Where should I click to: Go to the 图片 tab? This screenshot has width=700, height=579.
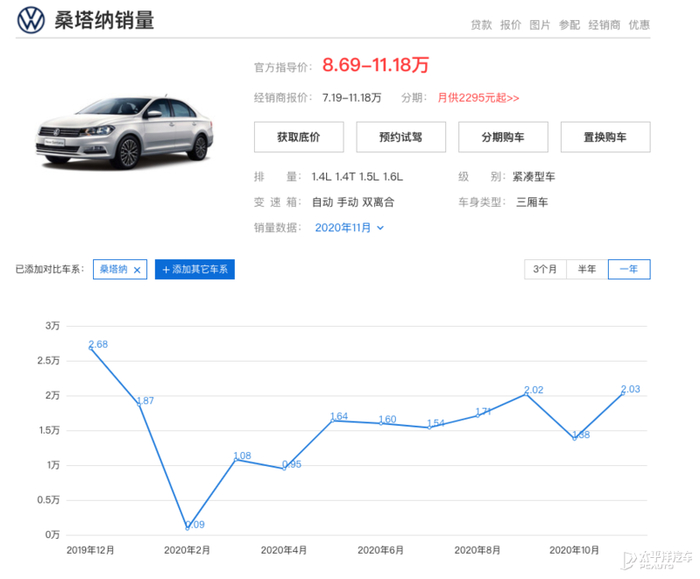pyautogui.click(x=539, y=25)
